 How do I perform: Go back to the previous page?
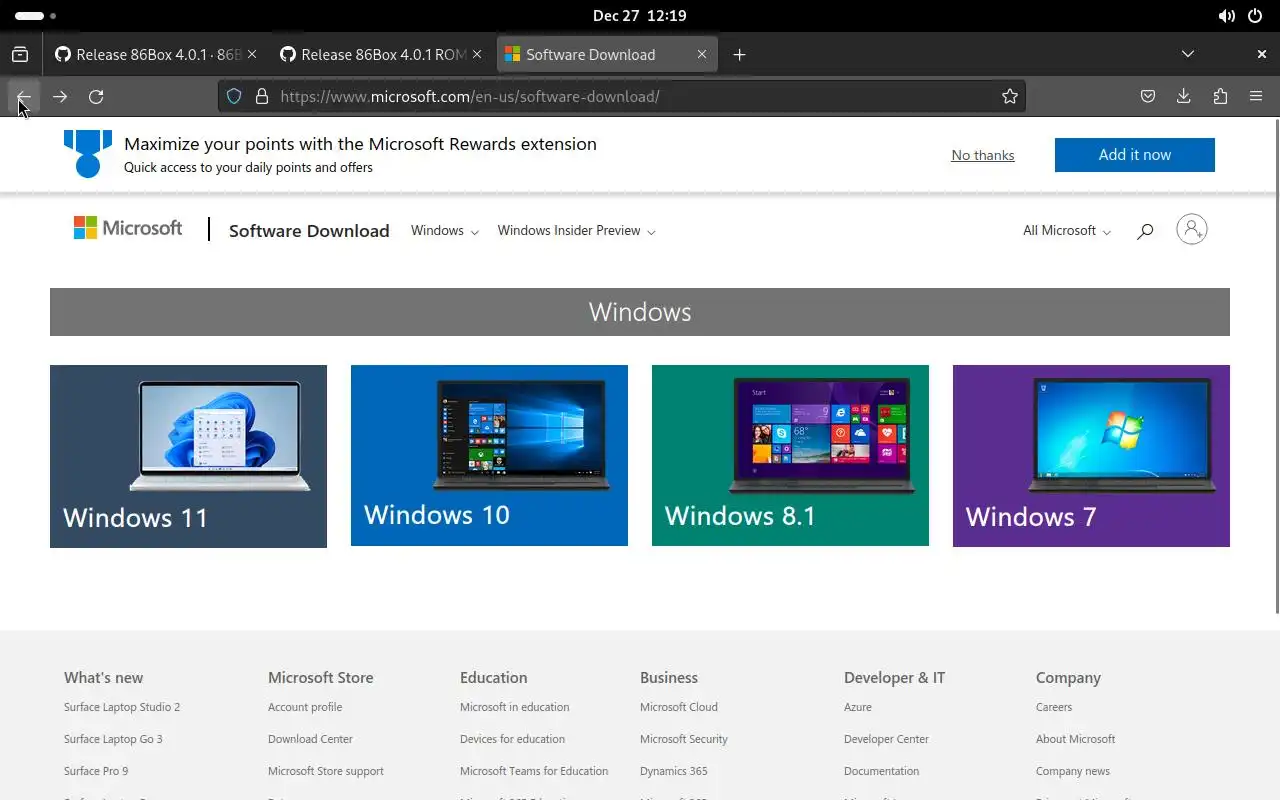(x=24, y=97)
